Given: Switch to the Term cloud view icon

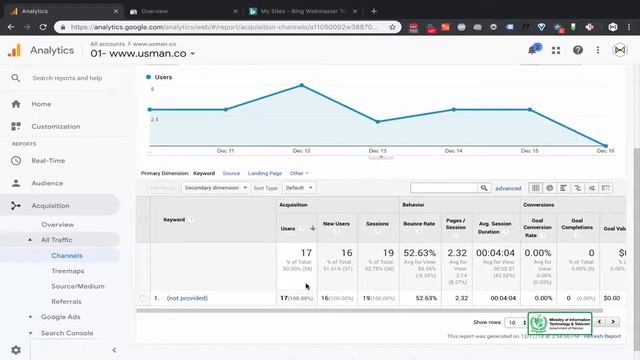Looking at the screenshot, I should pos(592,188).
